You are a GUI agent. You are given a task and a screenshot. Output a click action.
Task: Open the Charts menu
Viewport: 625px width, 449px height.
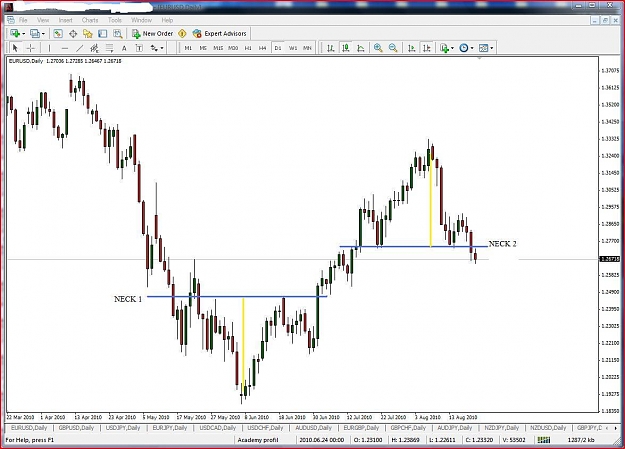pos(90,20)
